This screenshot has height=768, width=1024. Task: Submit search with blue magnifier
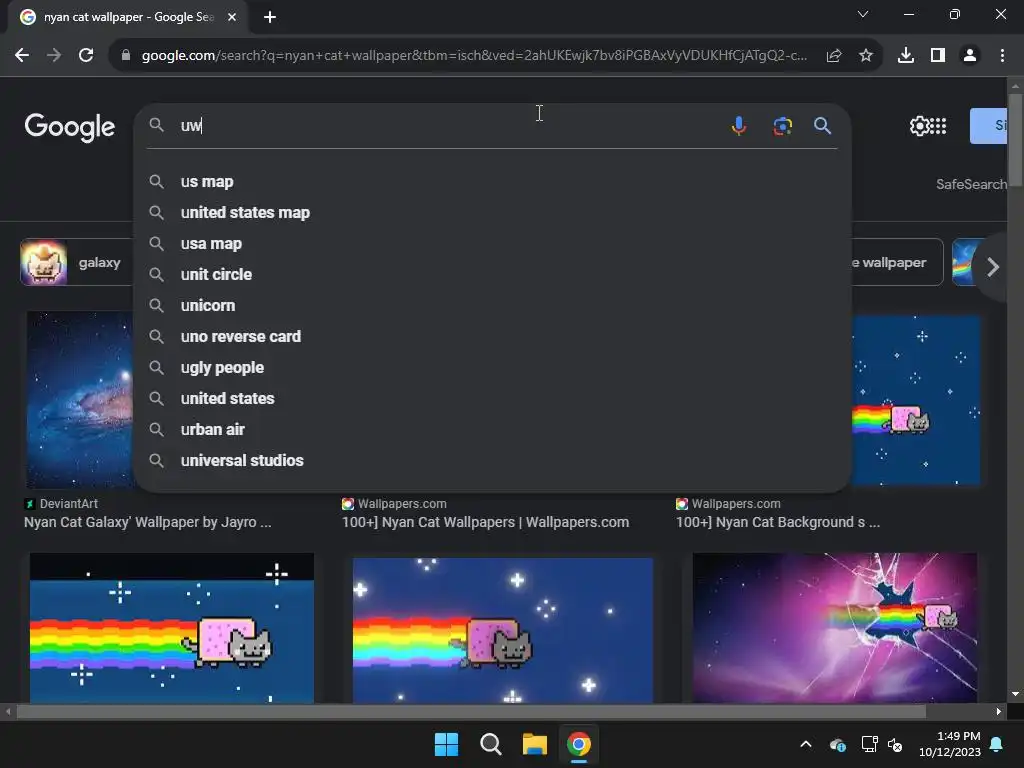tap(822, 125)
